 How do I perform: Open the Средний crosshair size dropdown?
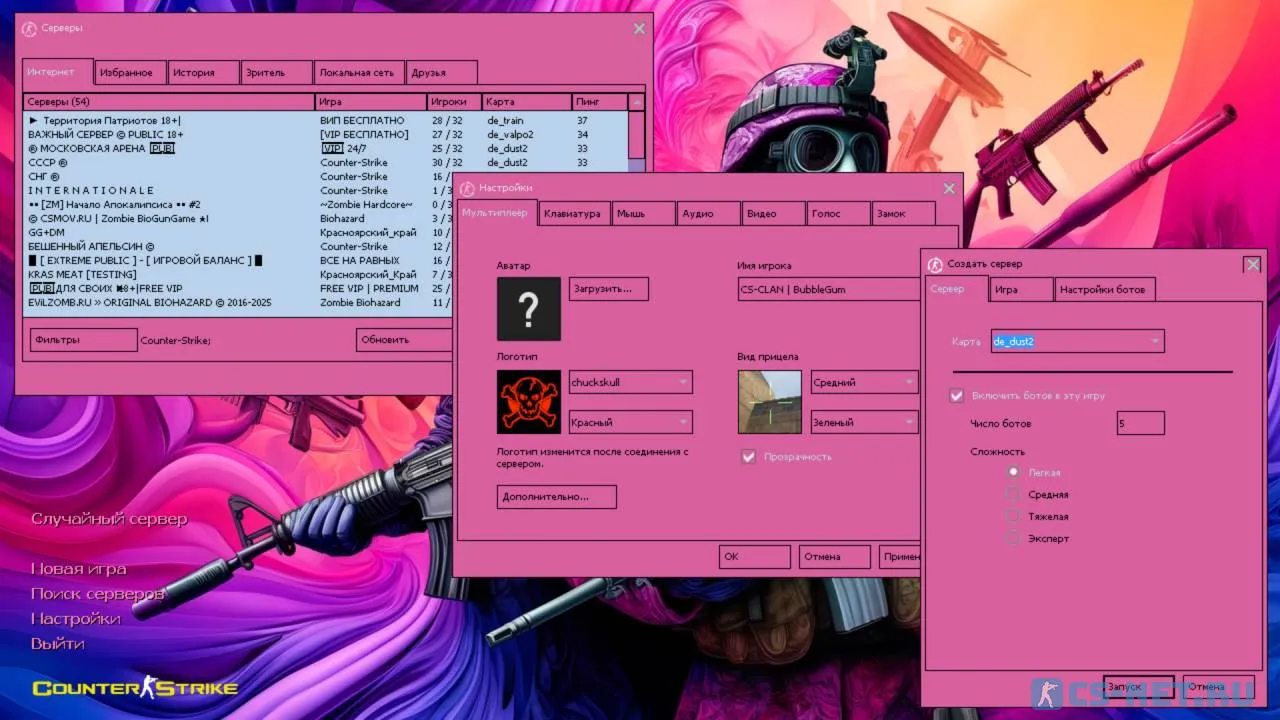pos(864,382)
